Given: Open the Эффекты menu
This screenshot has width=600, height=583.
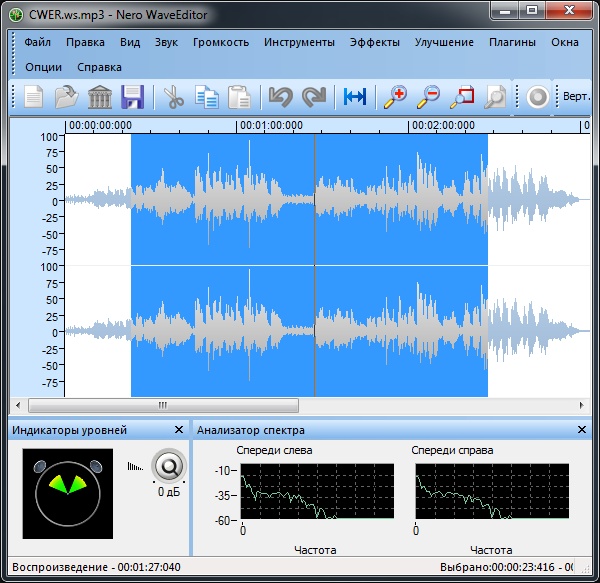Looking at the screenshot, I should [x=375, y=43].
